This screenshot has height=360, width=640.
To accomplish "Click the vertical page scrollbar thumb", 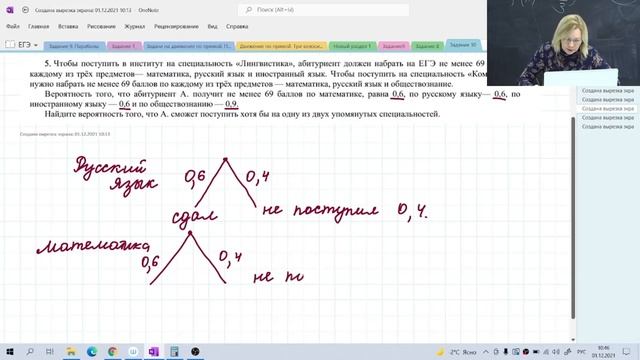I will pyautogui.click(x=573, y=218).
